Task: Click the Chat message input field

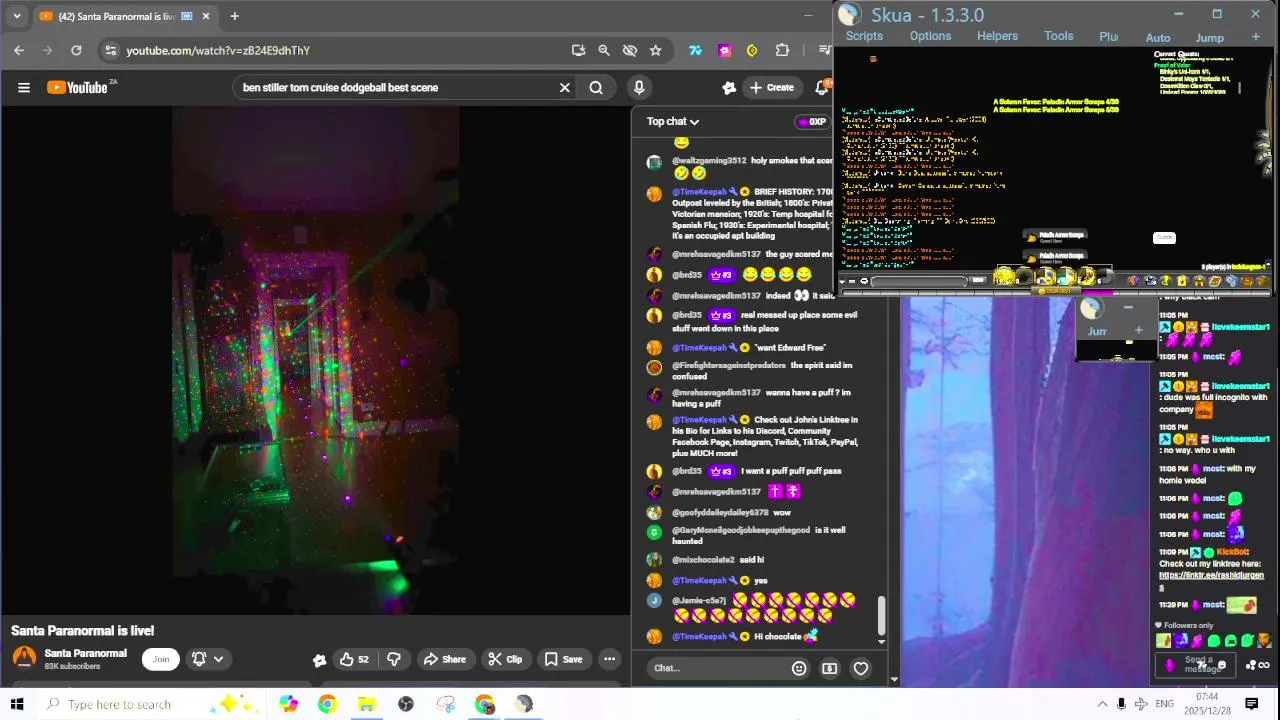Action: click(x=715, y=668)
